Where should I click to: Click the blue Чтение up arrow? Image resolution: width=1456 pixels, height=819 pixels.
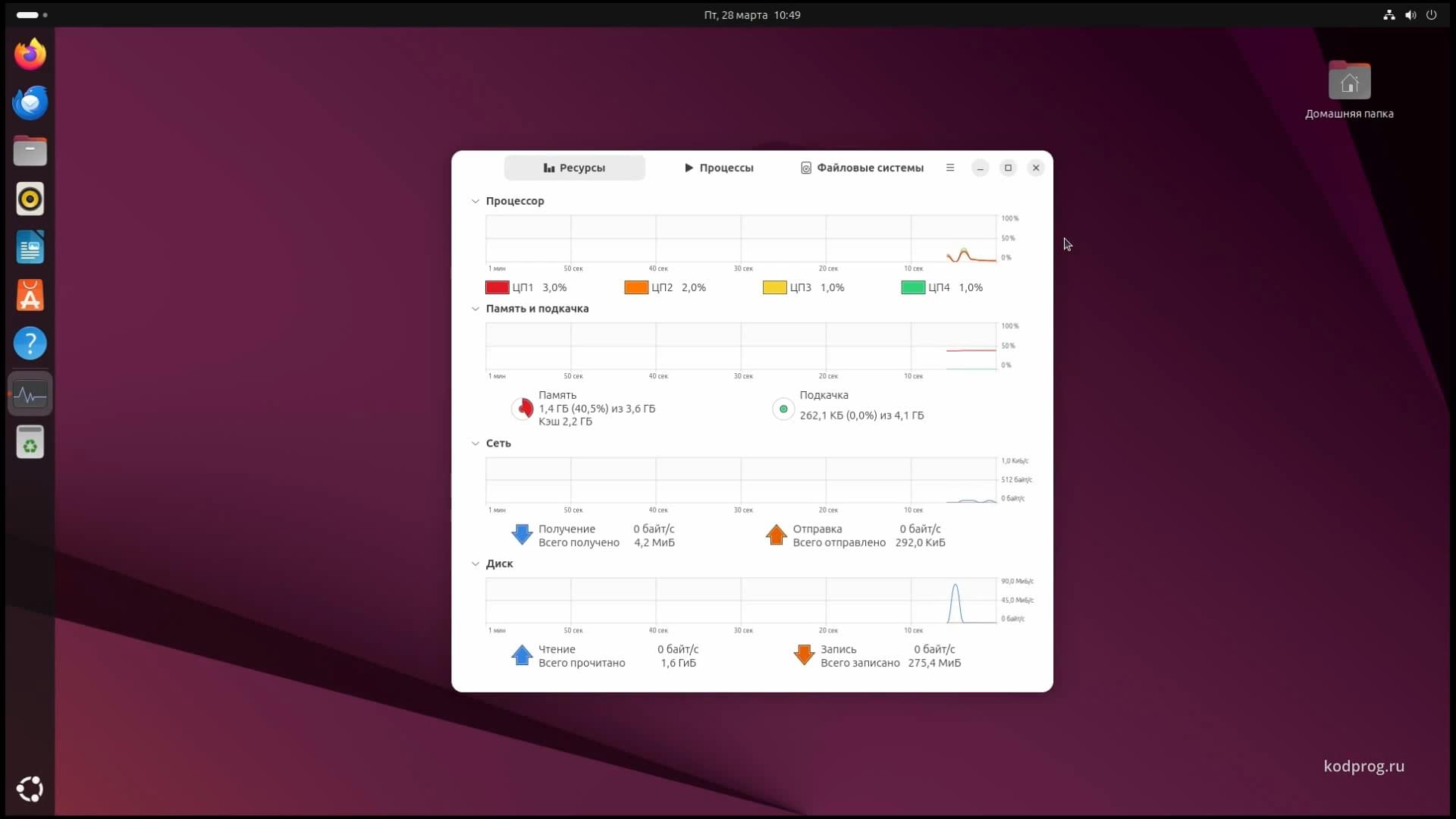coord(522,655)
